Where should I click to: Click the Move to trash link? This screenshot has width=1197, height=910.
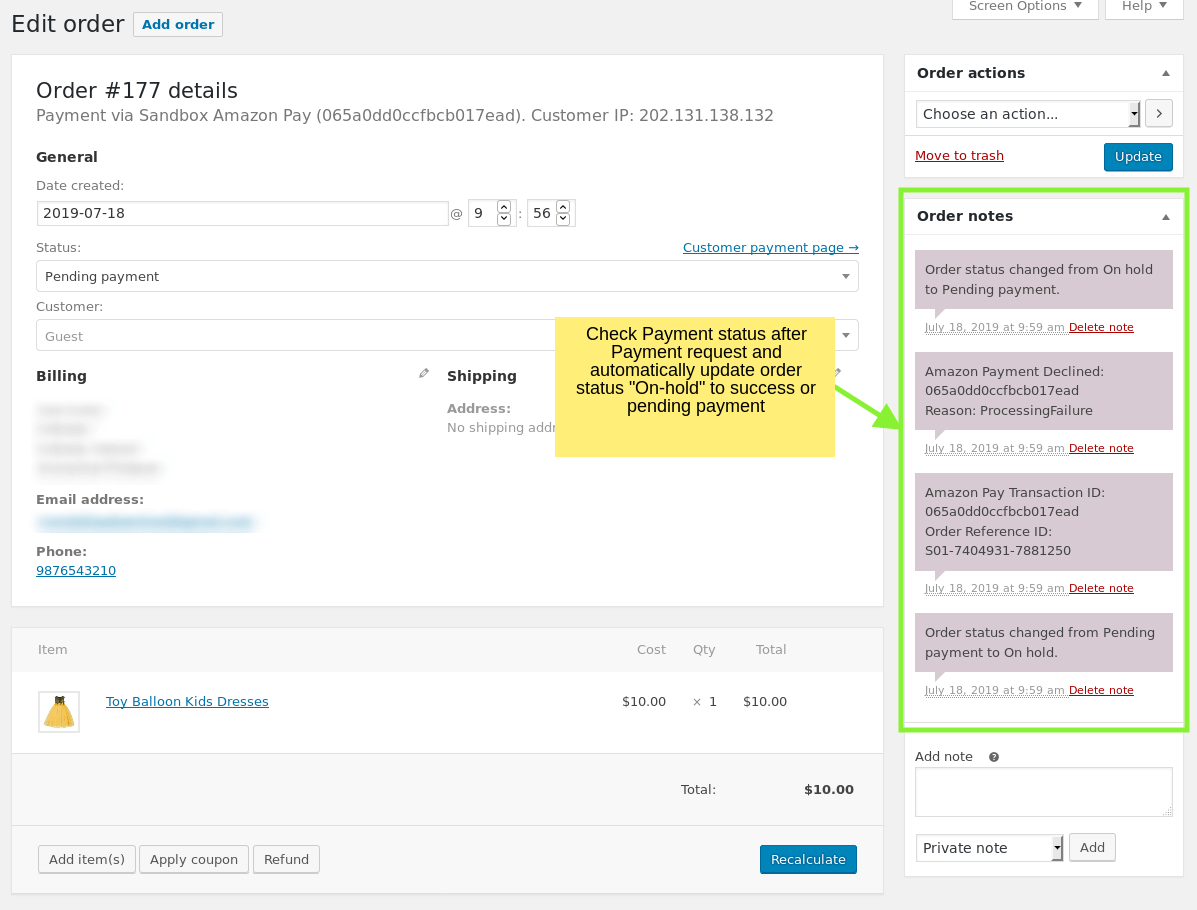click(959, 155)
